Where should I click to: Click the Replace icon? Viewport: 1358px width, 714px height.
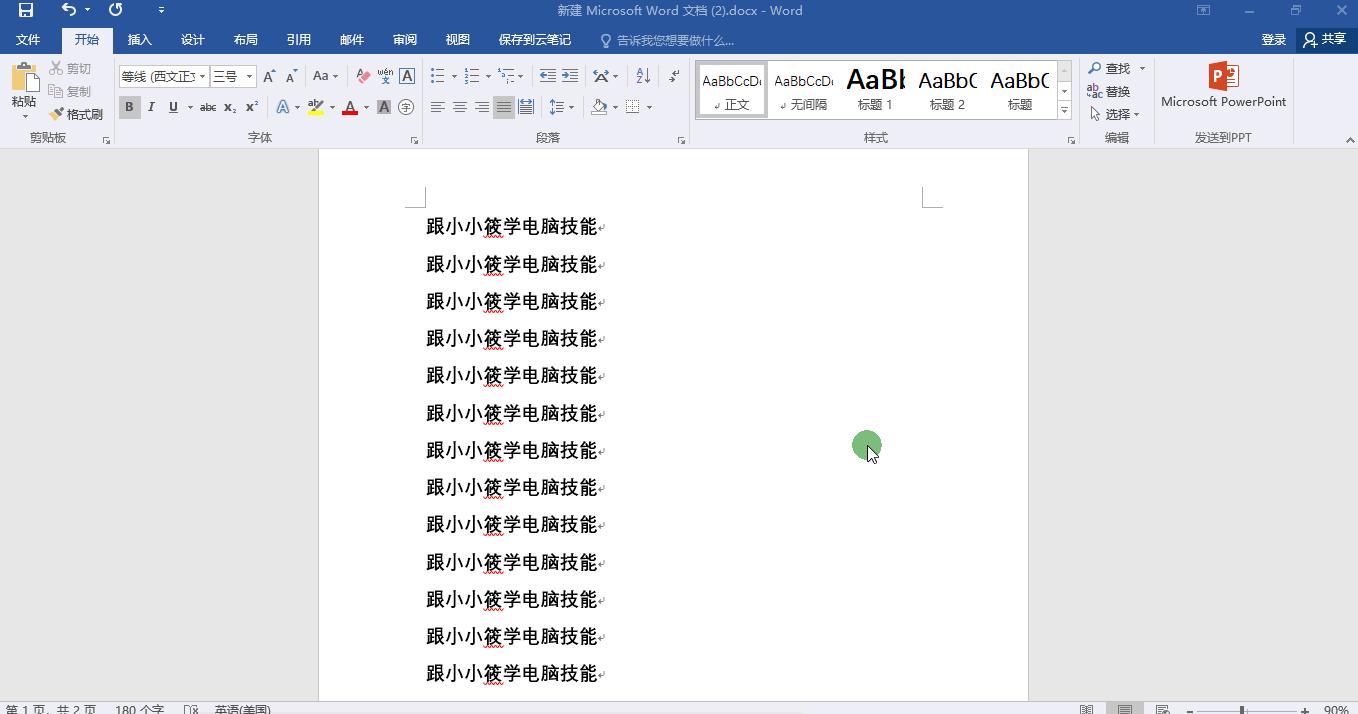click(x=1110, y=91)
